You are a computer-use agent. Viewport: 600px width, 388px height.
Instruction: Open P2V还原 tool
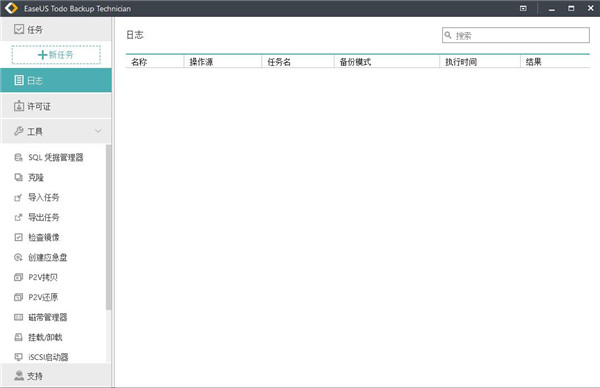(x=43, y=297)
